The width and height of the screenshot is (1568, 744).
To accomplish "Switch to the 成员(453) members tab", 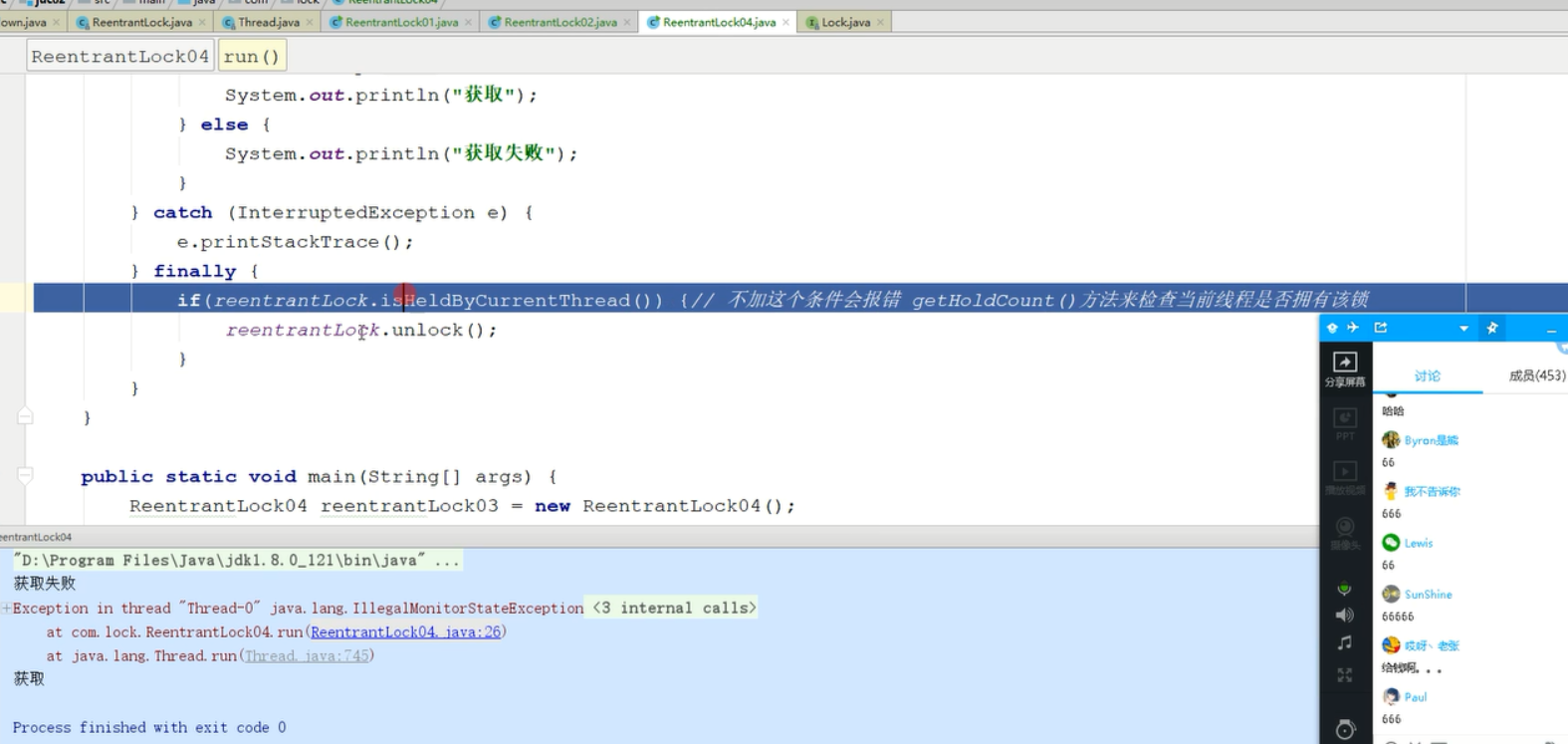I will point(1536,375).
